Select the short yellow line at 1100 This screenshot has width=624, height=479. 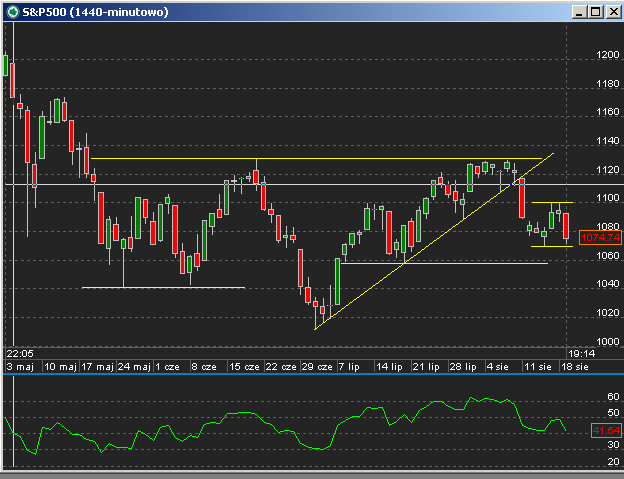(552, 203)
